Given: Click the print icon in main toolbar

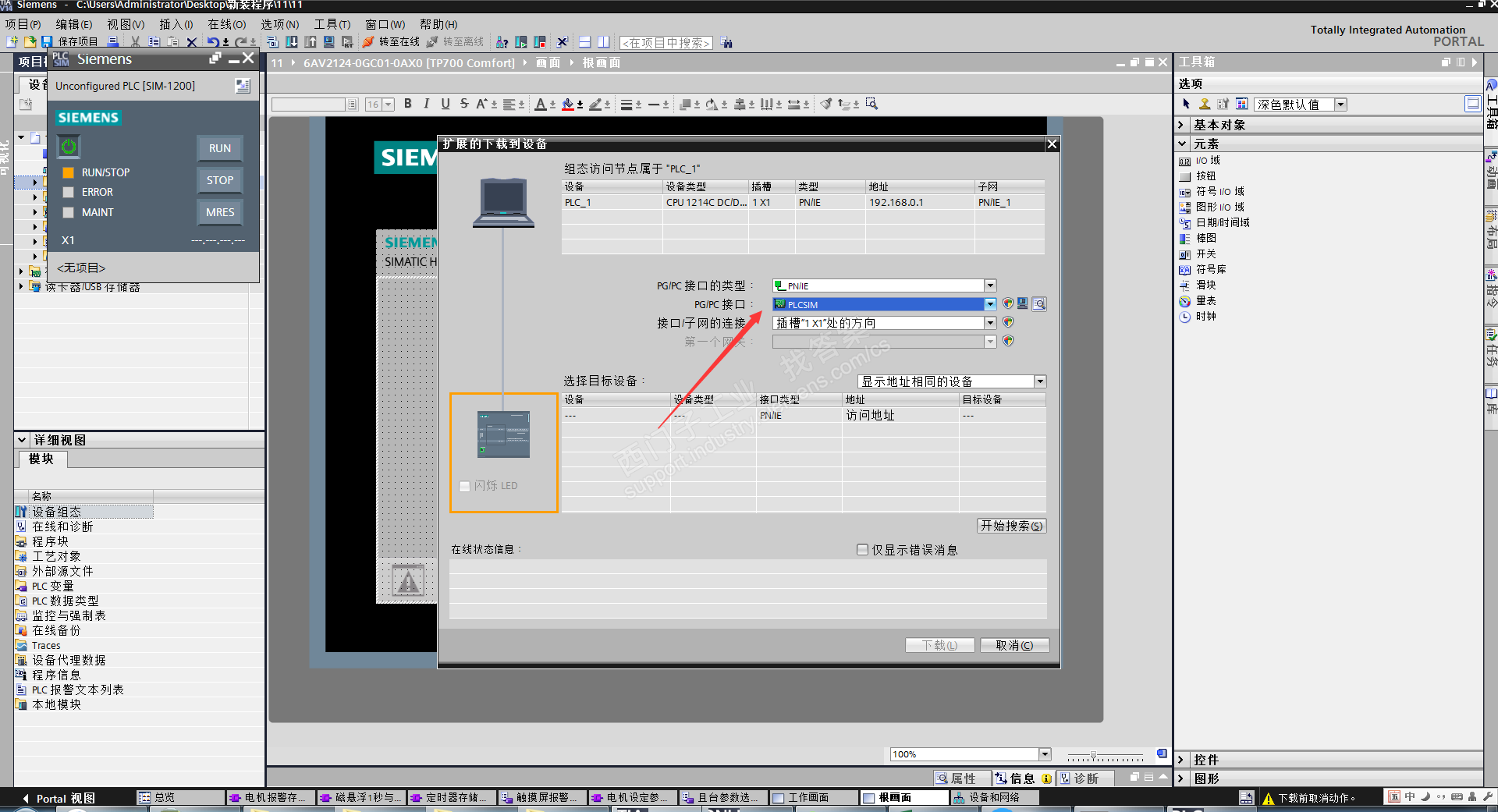Looking at the screenshot, I should pos(113,41).
